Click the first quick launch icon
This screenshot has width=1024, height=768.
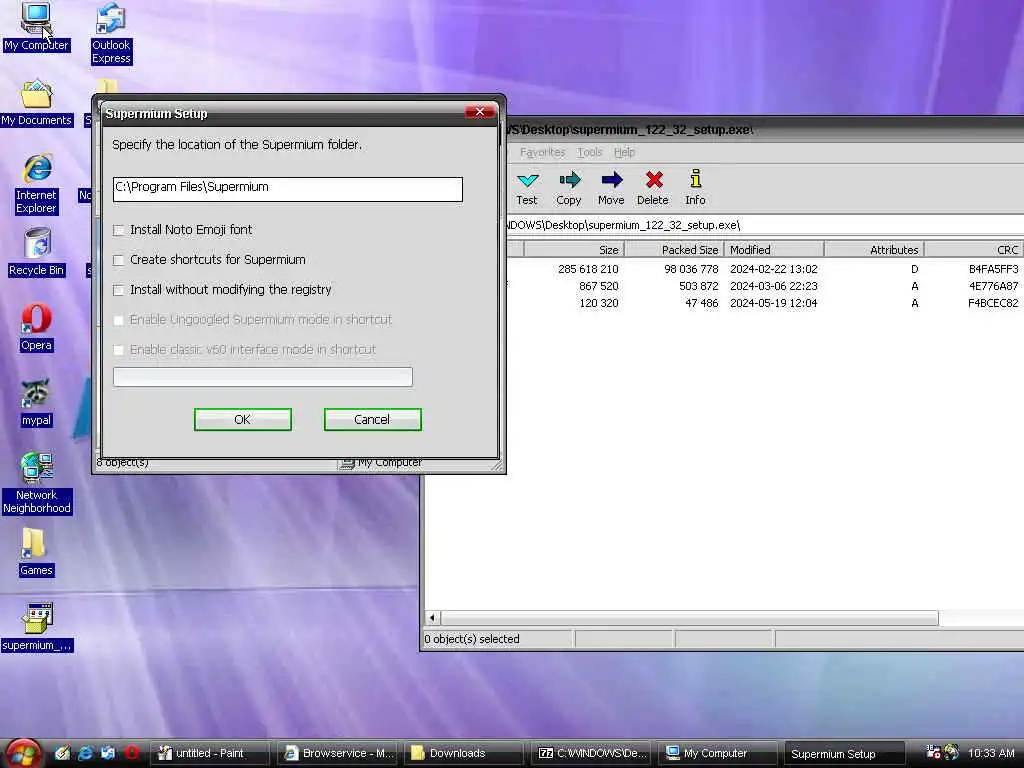coord(62,753)
